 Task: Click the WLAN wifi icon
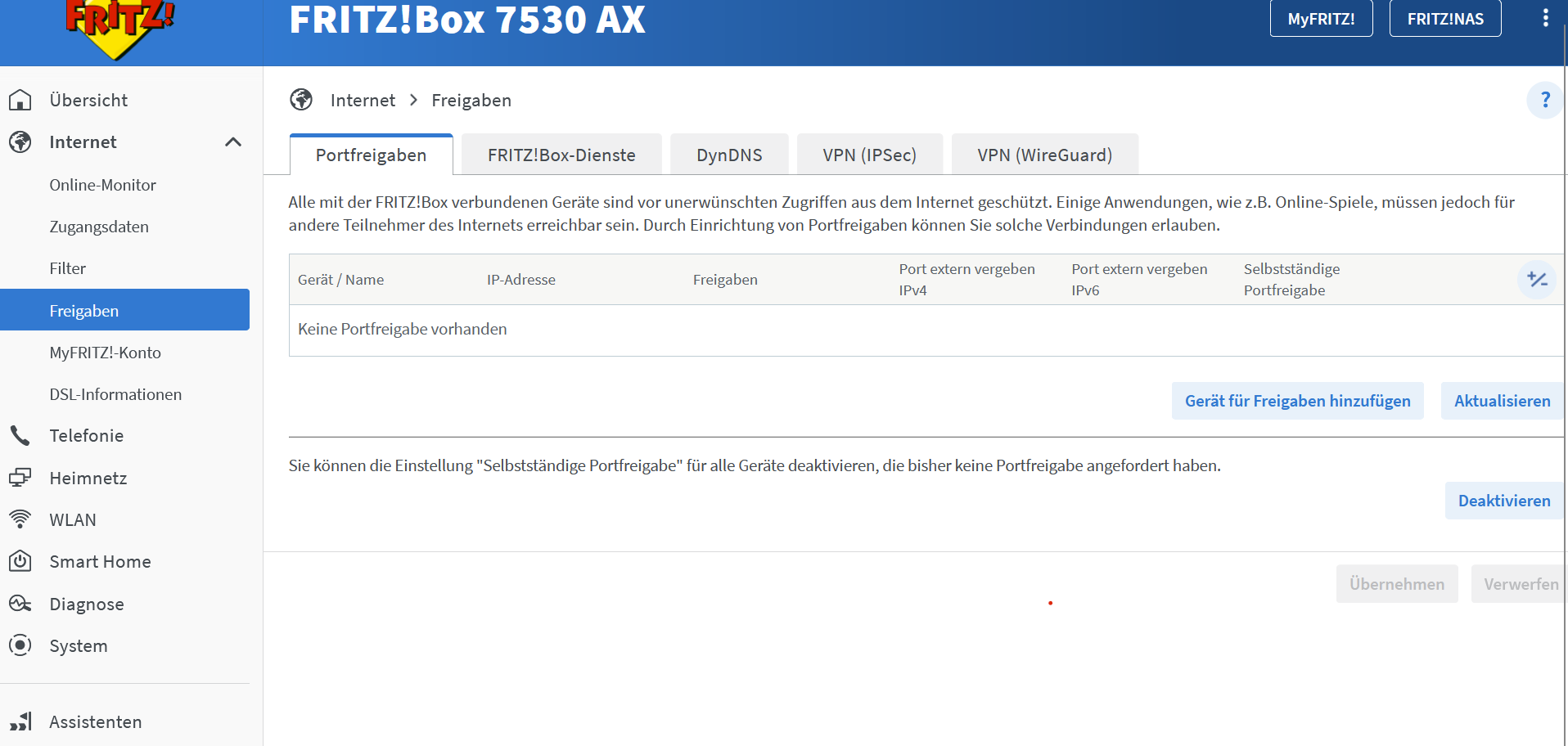click(x=20, y=519)
